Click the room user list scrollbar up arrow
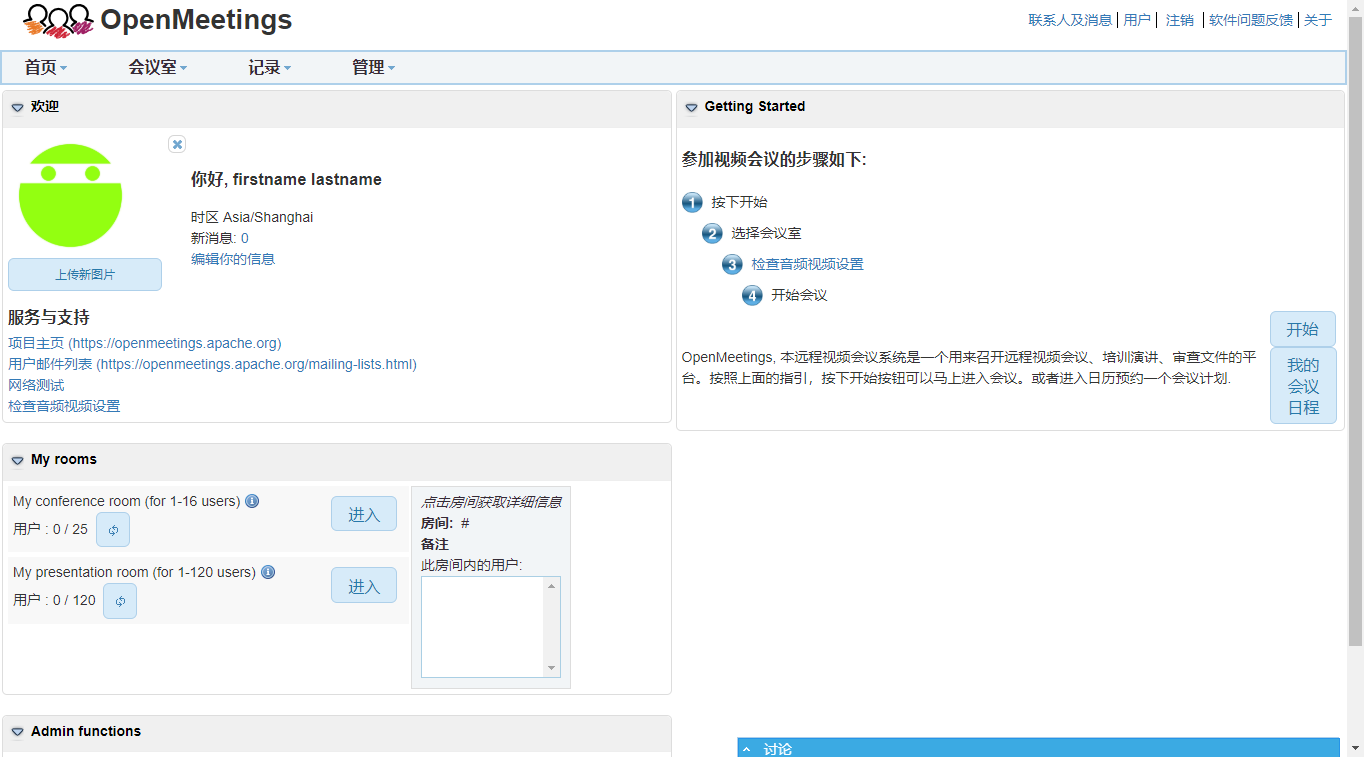This screenshot has width=1364, height=757. [x=551, y=586]
